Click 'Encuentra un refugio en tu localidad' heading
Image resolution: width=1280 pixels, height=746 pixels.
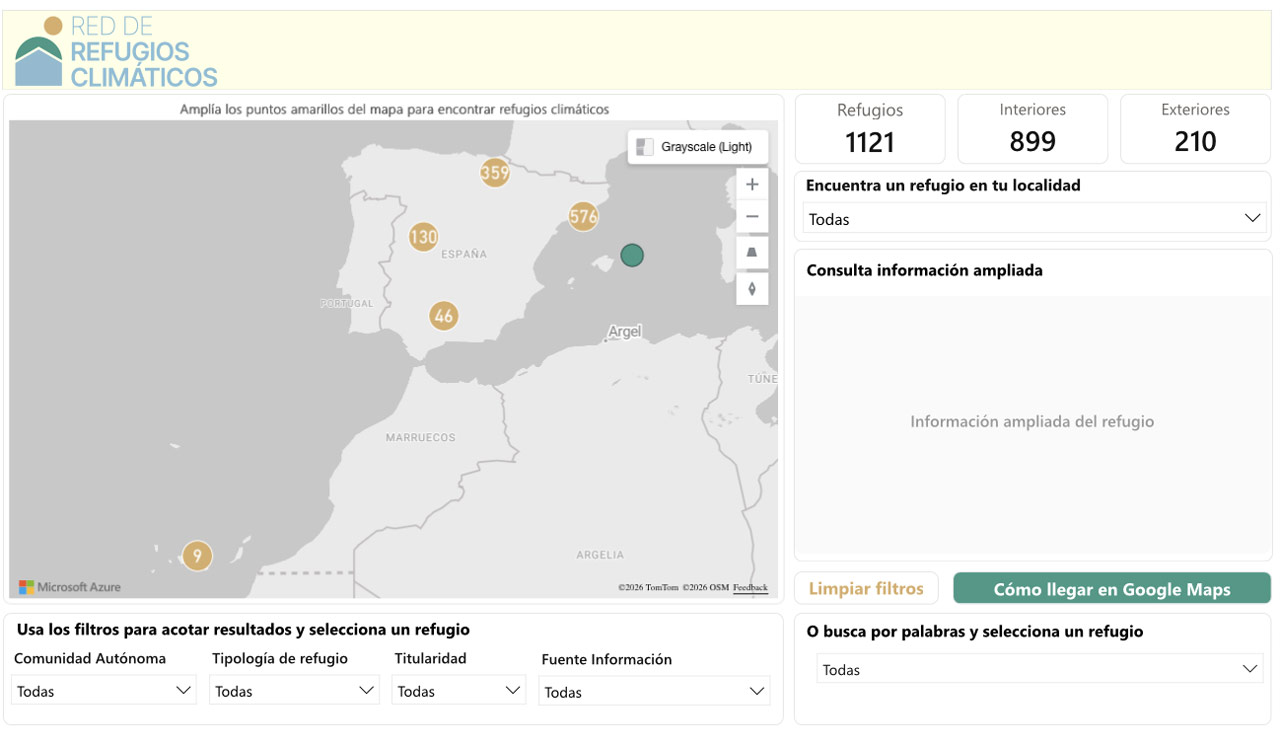943,185
